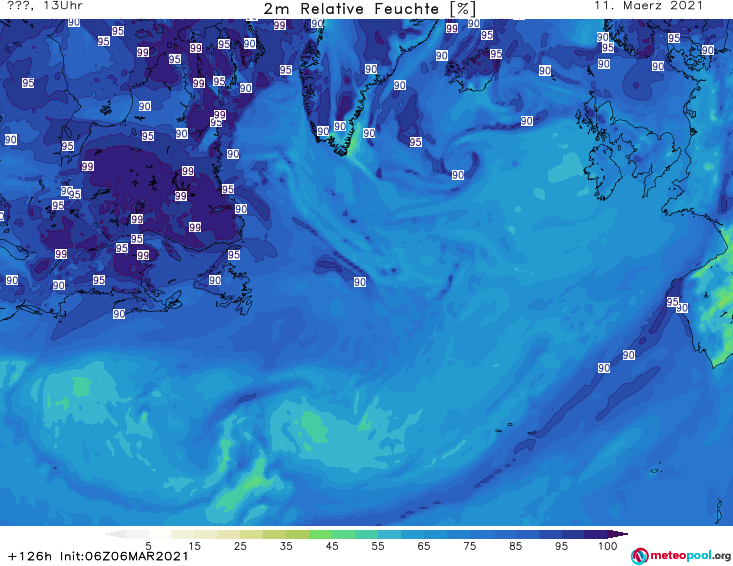
Task: Click the run info "+126h Init:06Z06MAR2021"
Action: point(98,556)
